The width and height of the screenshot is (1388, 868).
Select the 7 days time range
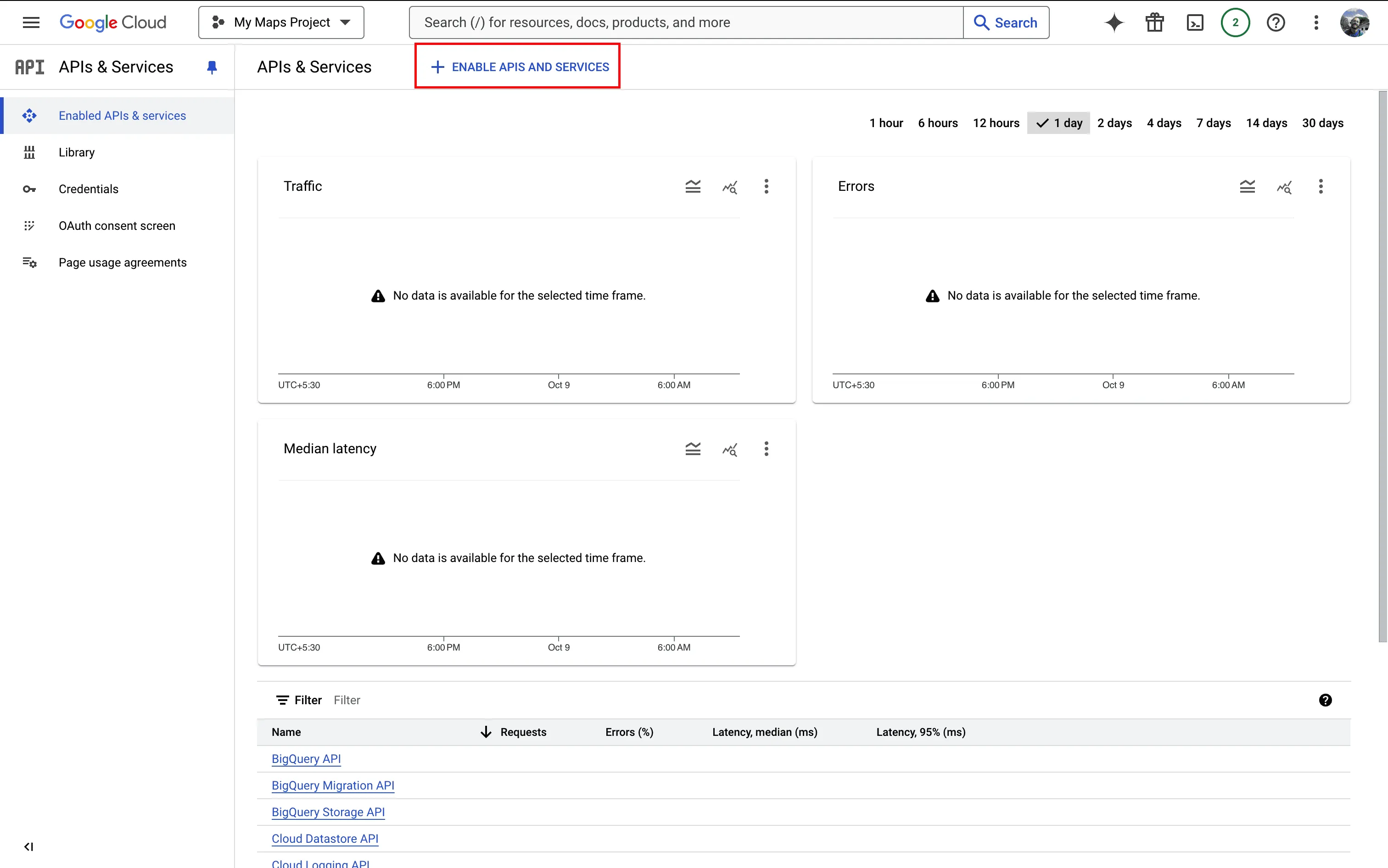pyautogui.click(x=1214, y=123)
